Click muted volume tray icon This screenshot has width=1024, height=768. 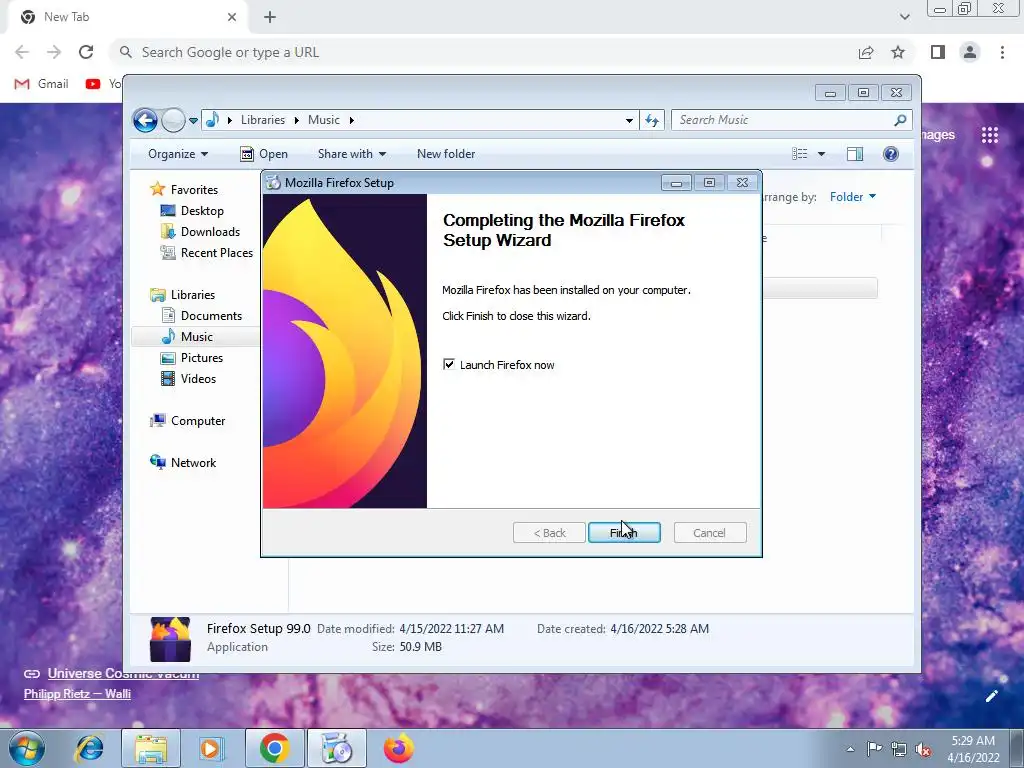(923, 749)
